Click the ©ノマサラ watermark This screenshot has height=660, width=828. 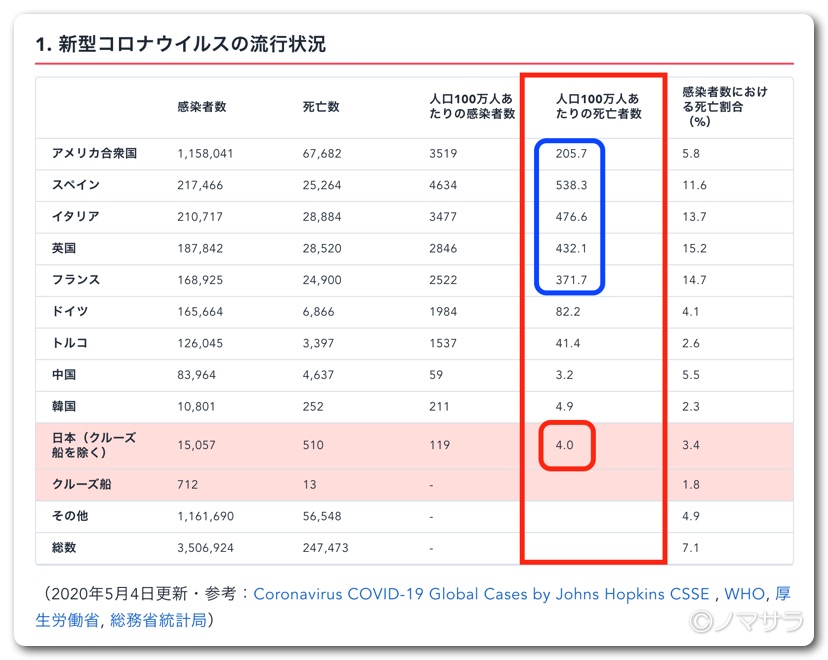click(x=746, y=620)
